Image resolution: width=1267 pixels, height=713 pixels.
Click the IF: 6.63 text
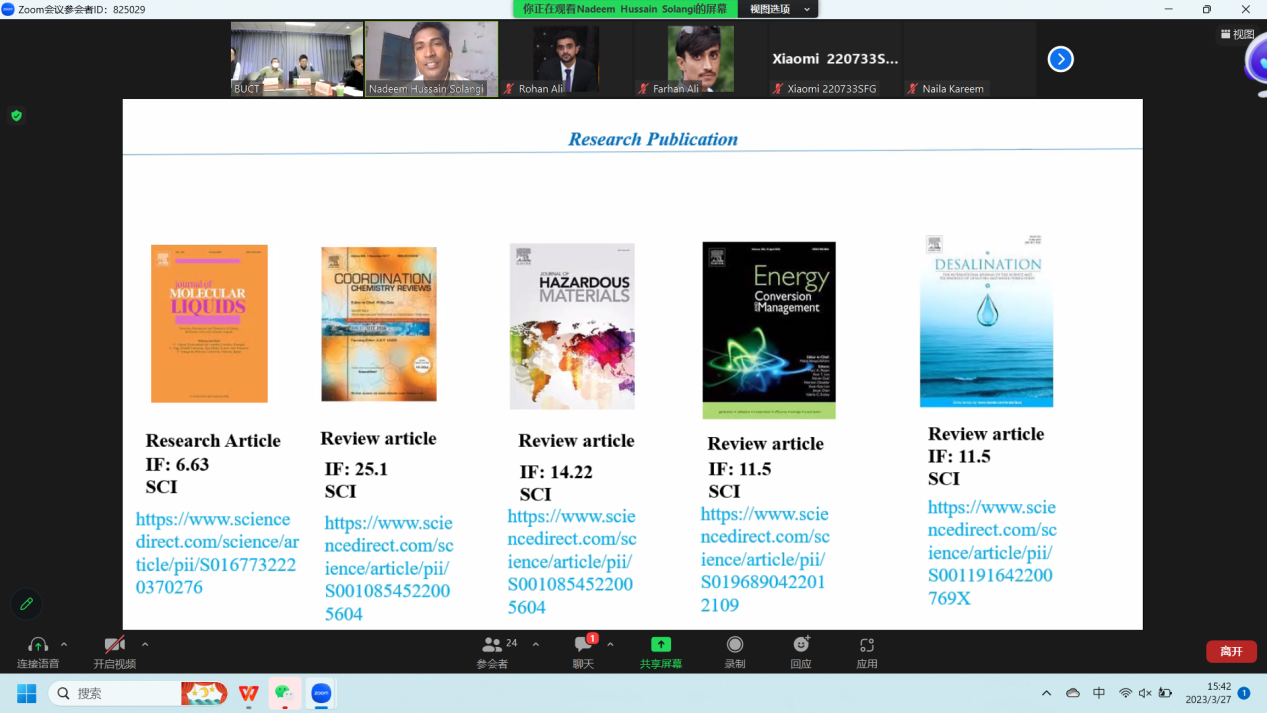pyautogui.click(x=177, y=464)
